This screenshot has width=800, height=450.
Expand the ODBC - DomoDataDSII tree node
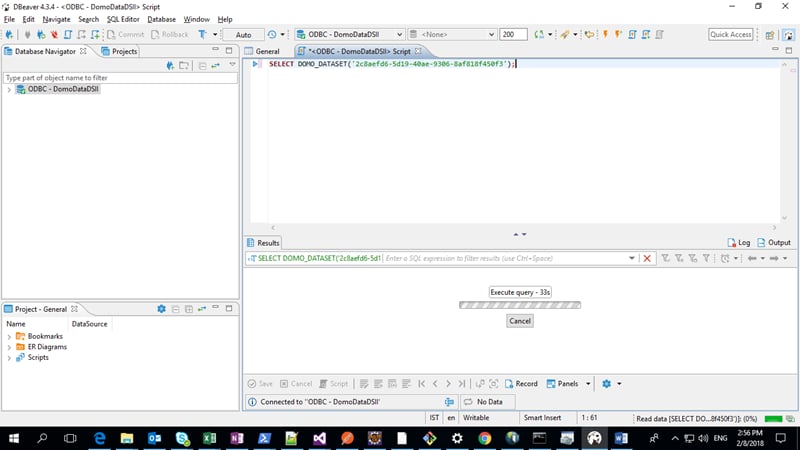click(x=9, y=89)
